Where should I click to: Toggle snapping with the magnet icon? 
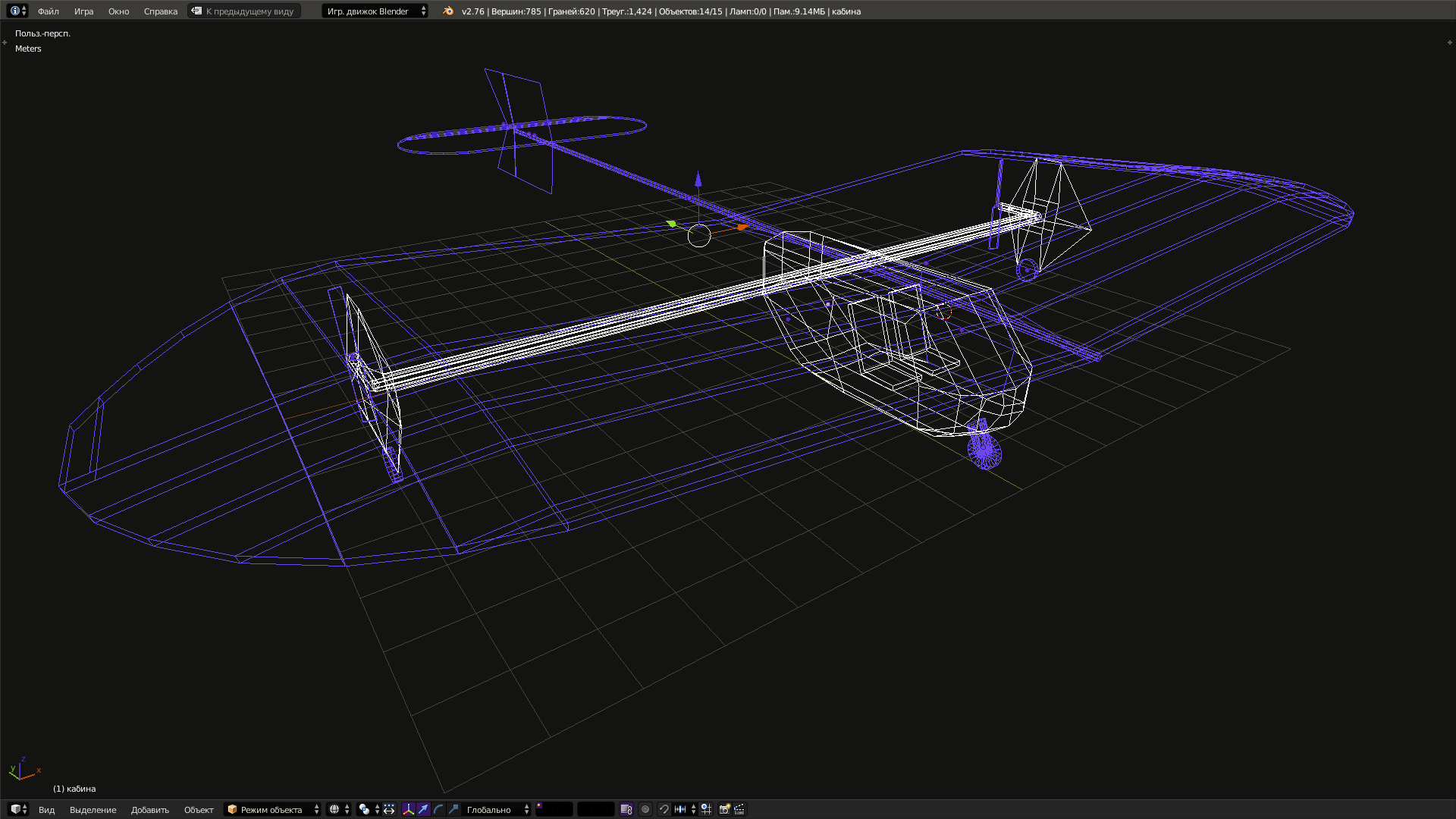coord(664,809)
